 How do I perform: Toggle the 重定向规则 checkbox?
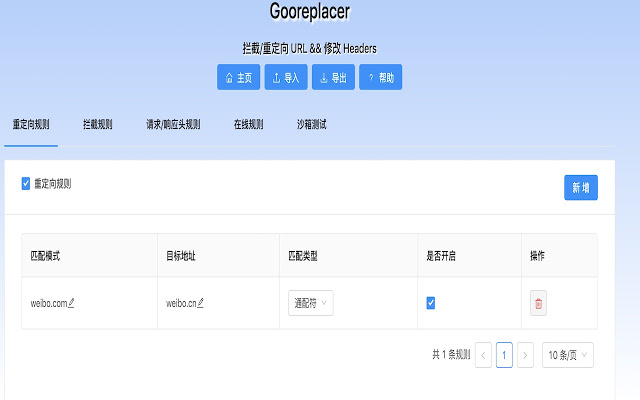click(x=26, y=184)
